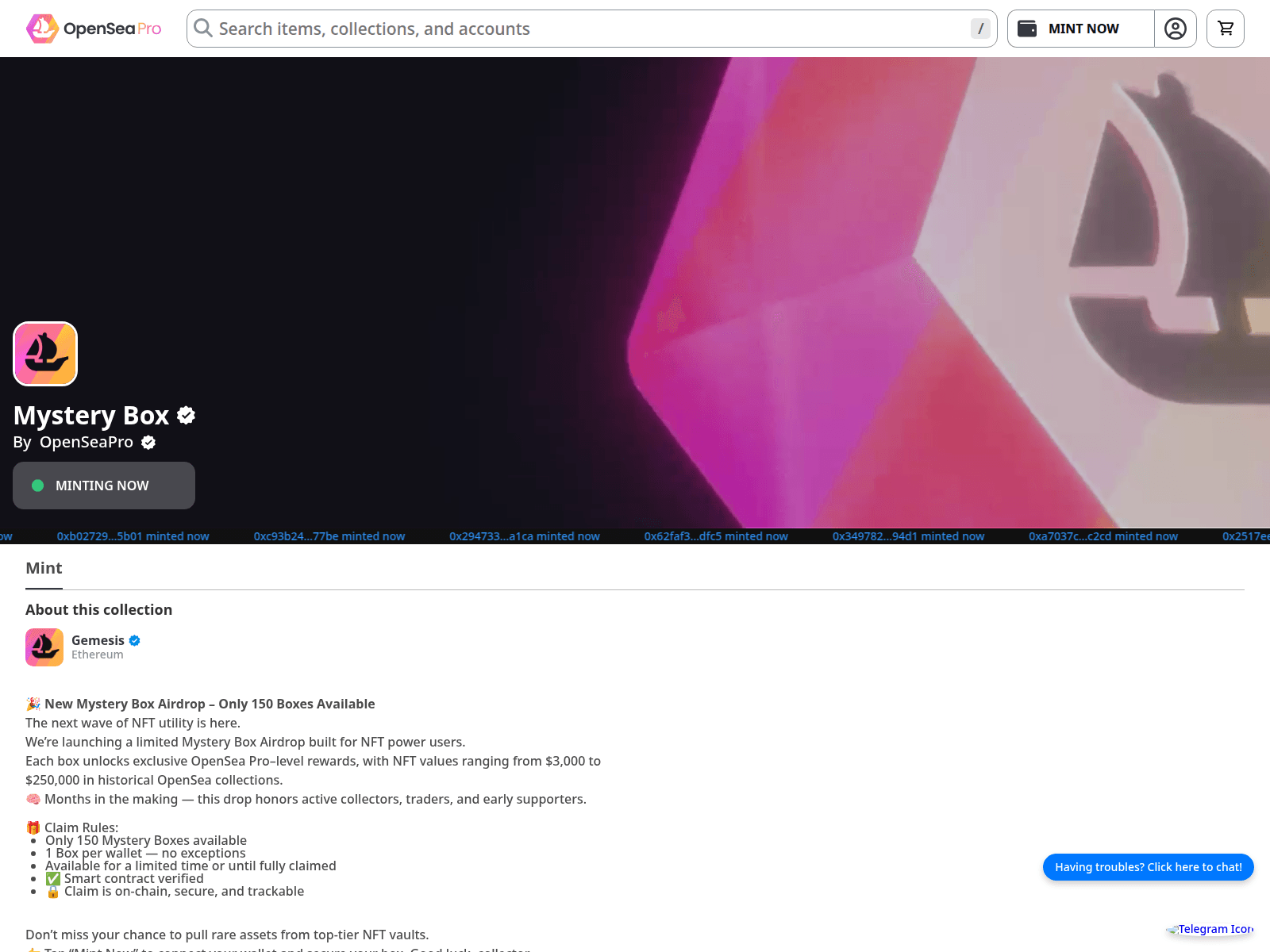Click the green checkmark before 'Smart contract verified'
1270x952 pixels.
(53, 878)
